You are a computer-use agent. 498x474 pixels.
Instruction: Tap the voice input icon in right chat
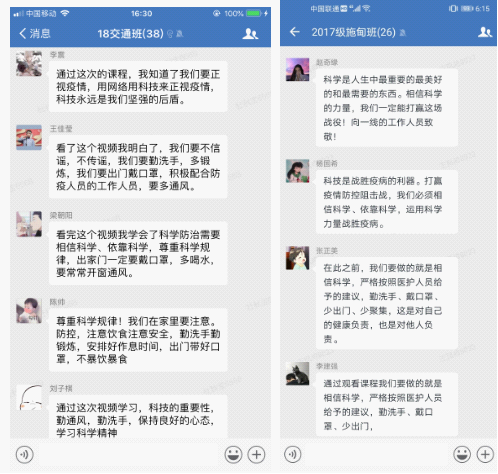[293, 454]
